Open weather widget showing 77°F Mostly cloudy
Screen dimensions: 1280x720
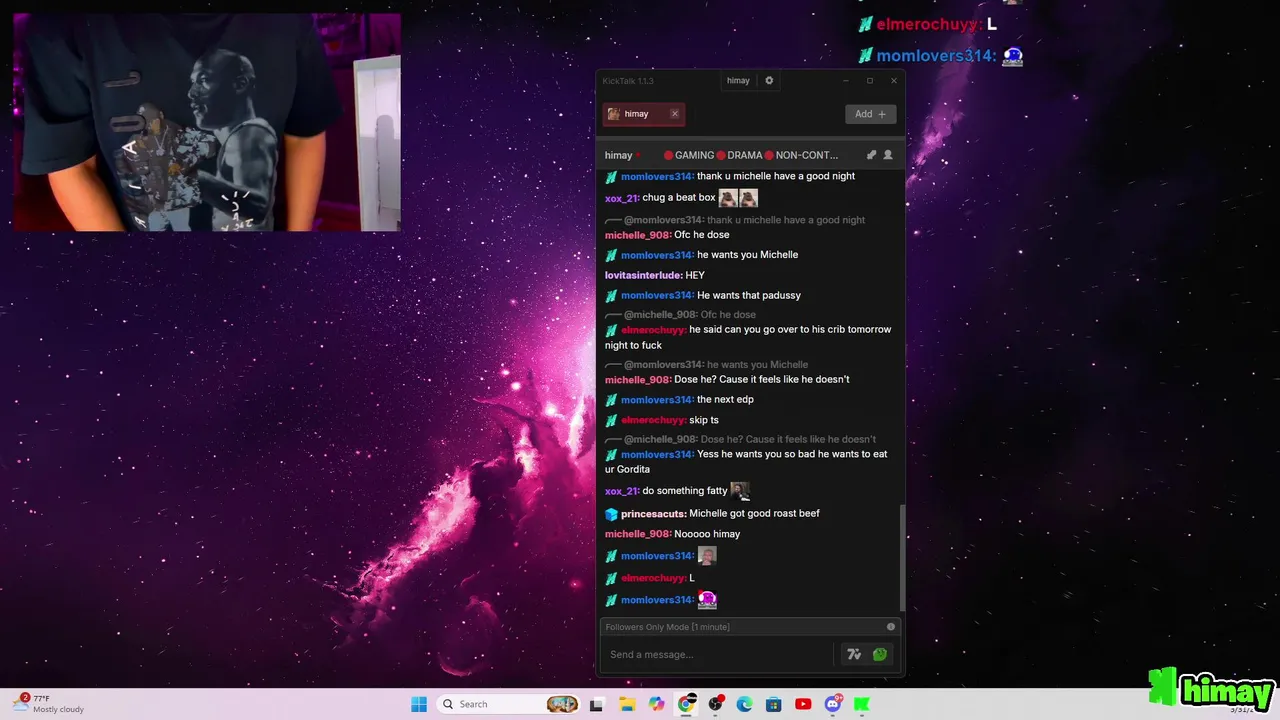pyautogui.click(x=49, y=703)
